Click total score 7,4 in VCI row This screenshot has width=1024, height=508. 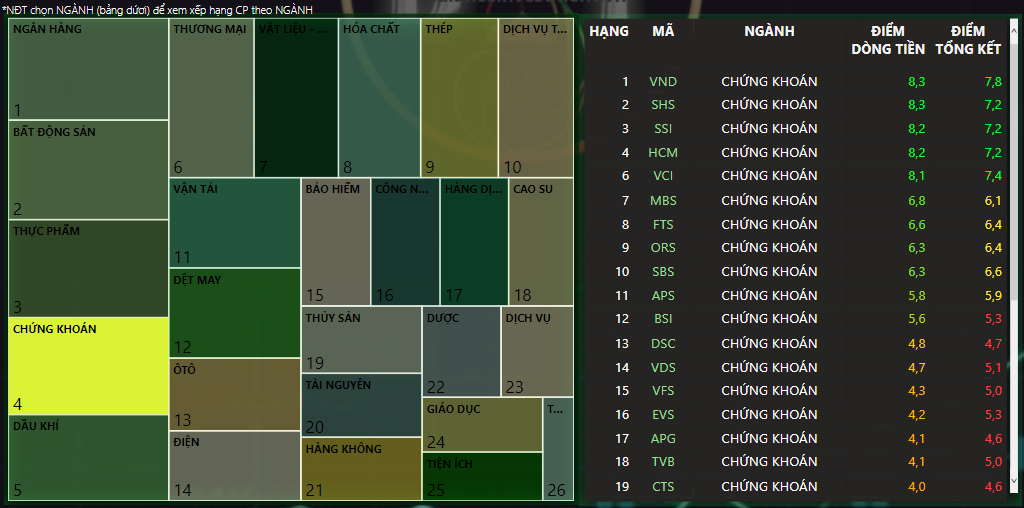click(993, 176)
